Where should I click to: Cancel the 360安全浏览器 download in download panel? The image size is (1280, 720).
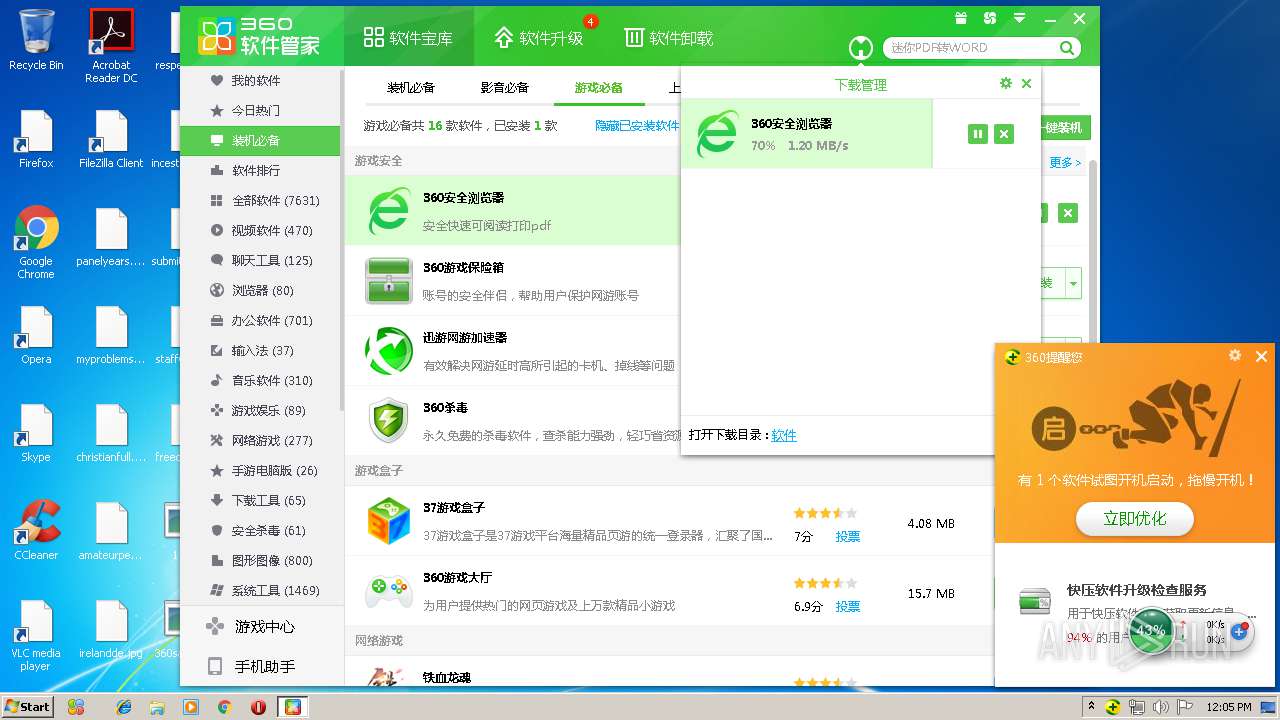click(x=1004, y=134)
